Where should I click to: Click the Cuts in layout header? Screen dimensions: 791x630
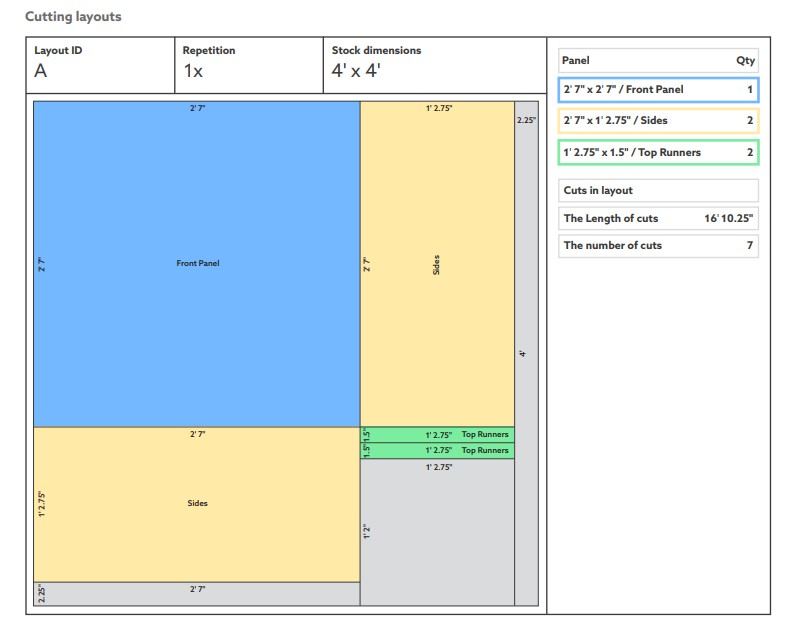(x=658, y=190)
